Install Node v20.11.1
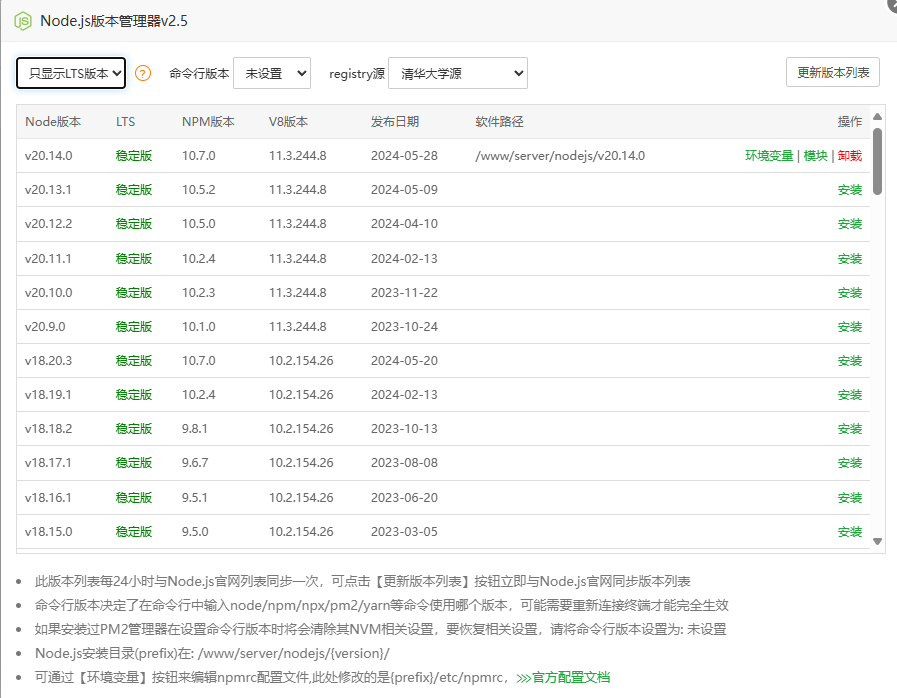 coord(850,259)
